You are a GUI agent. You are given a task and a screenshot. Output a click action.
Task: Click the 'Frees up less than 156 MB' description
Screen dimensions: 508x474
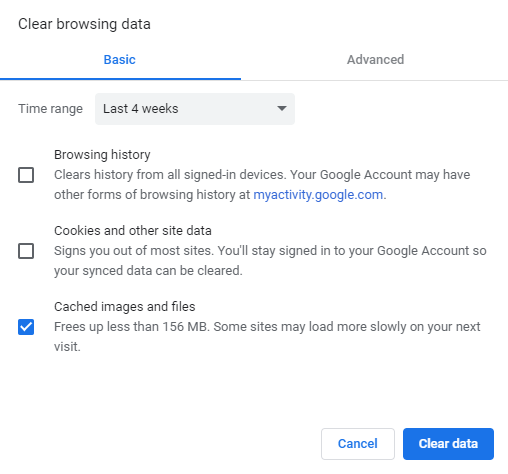click(267, 337)
